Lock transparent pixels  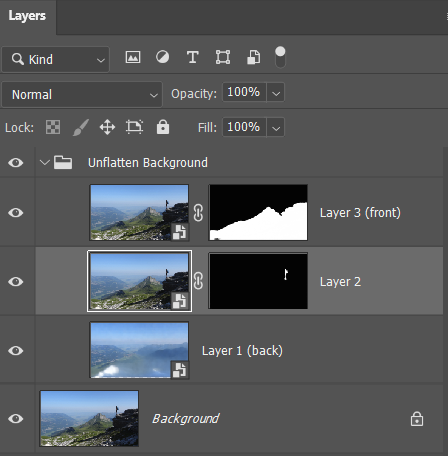click(x=53, y=127)
